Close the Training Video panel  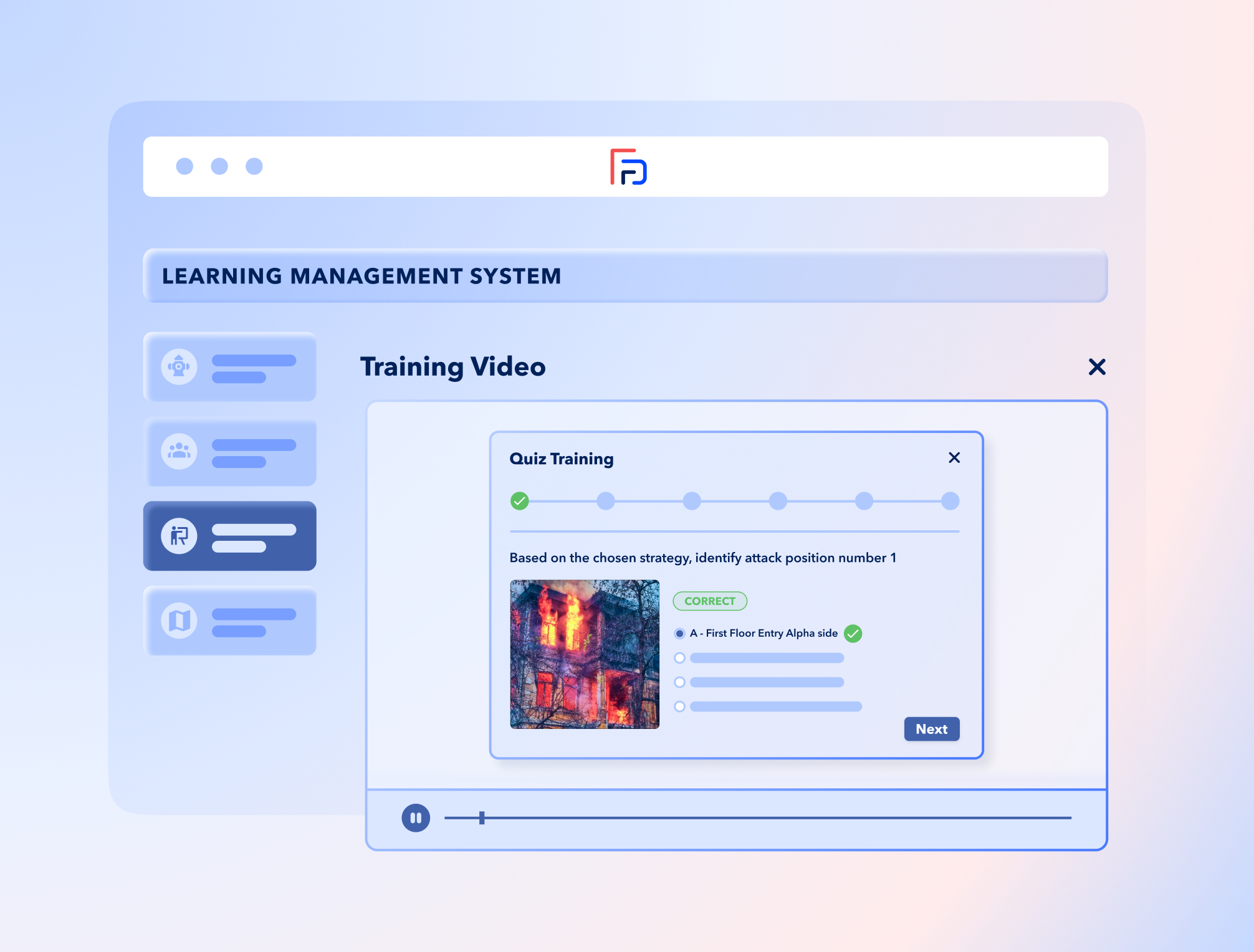(1097, 367)
